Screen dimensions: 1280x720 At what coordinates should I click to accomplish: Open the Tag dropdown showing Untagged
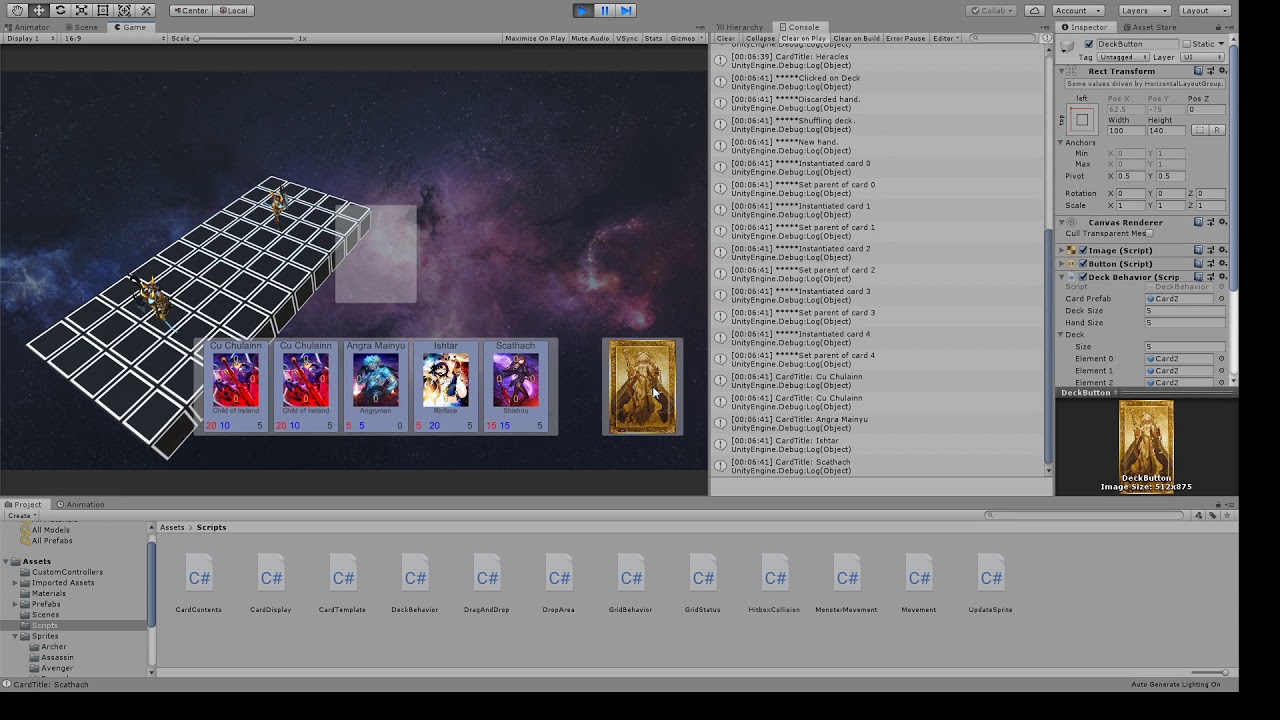(x=1121, y=57)
